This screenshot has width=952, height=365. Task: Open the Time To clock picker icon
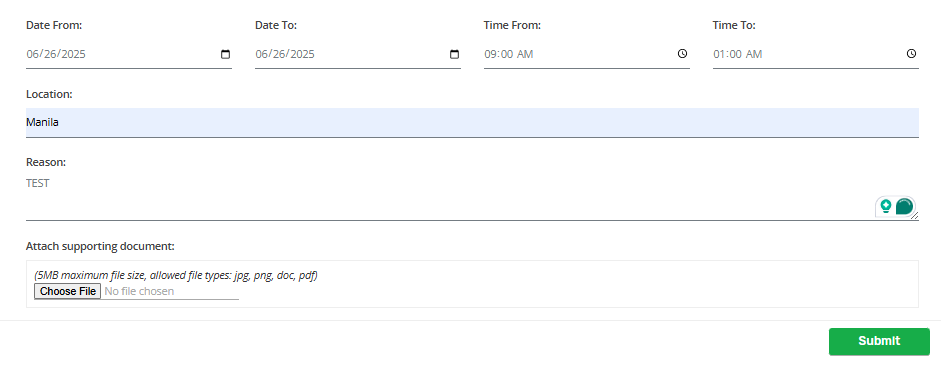coord(911,53)
